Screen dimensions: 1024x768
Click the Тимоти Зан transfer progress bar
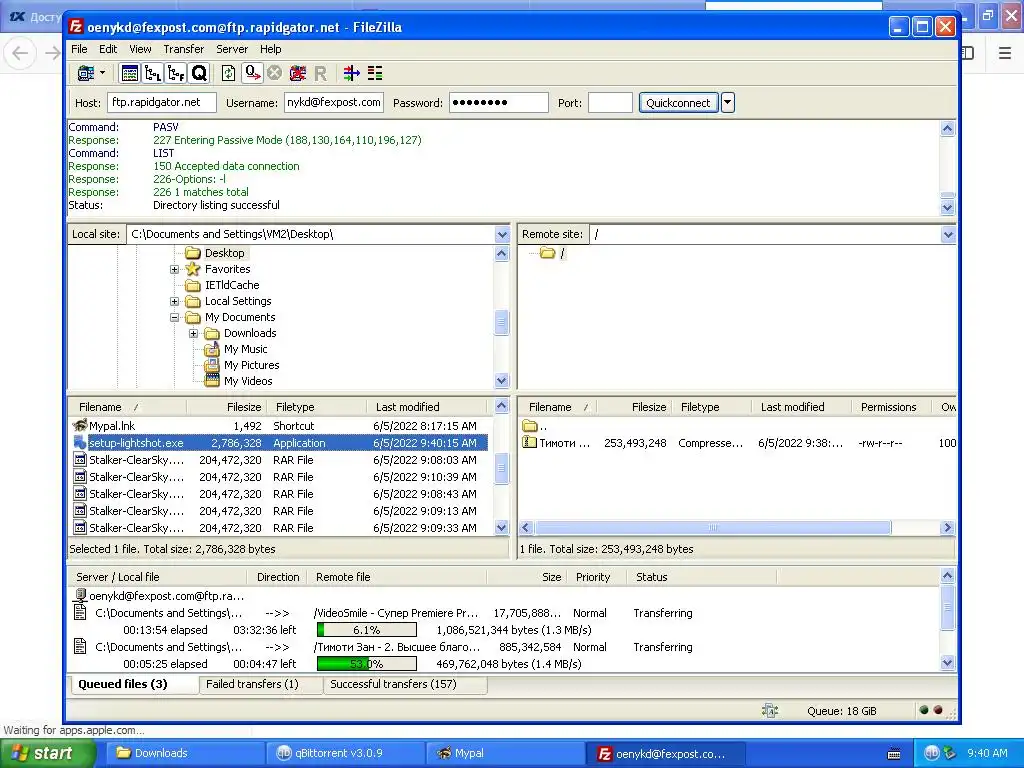coord(366,664)
